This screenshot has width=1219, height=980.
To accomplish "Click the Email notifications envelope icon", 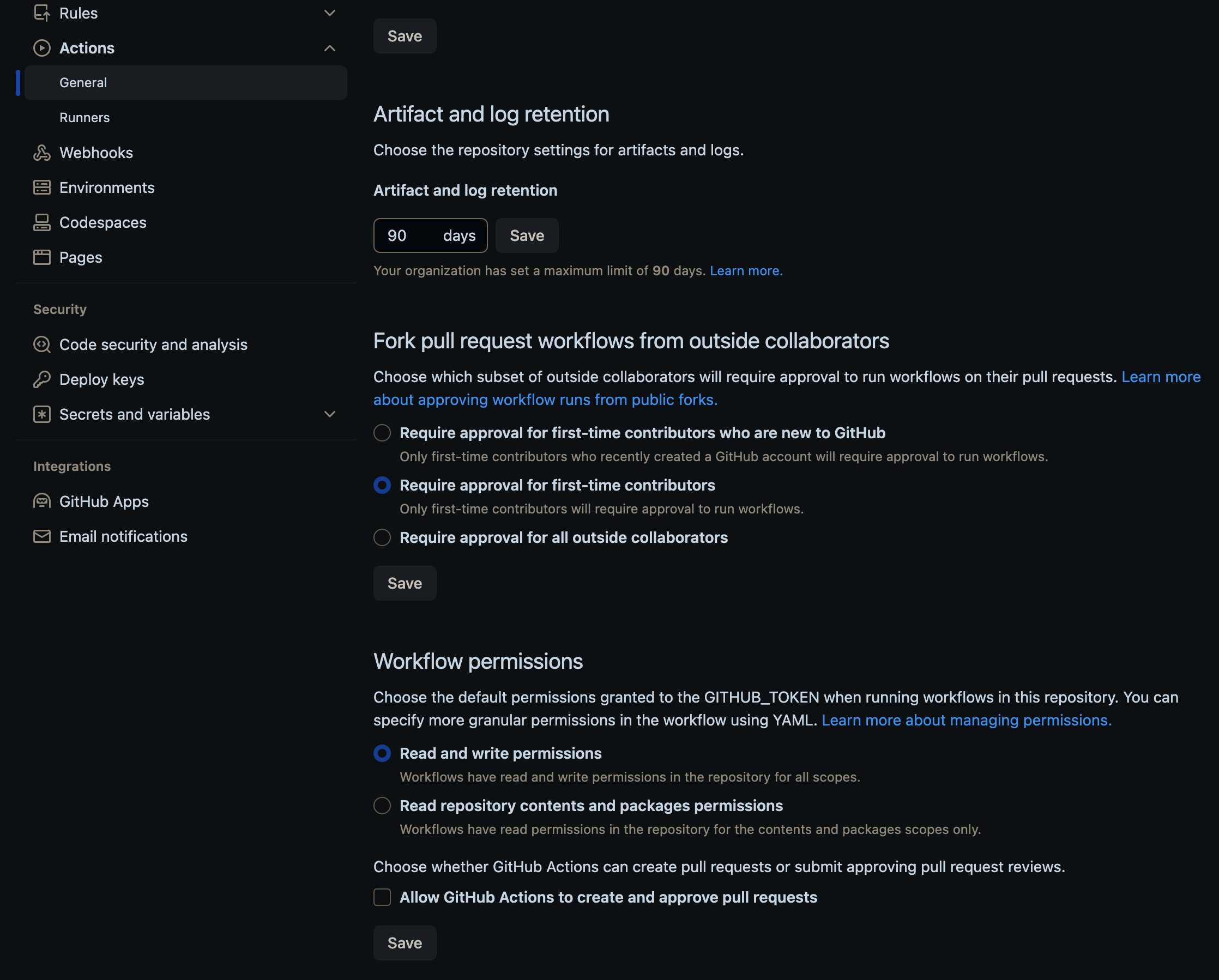I will 42,536.
